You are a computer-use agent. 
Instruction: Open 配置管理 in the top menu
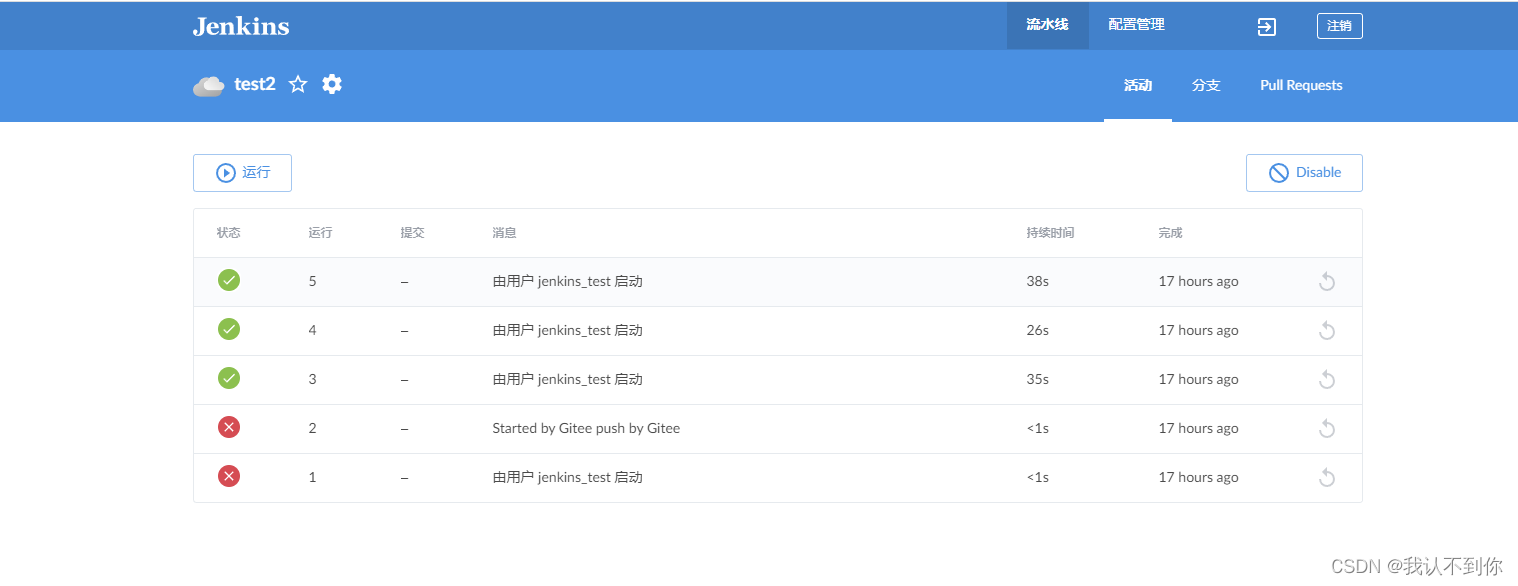1136,25
